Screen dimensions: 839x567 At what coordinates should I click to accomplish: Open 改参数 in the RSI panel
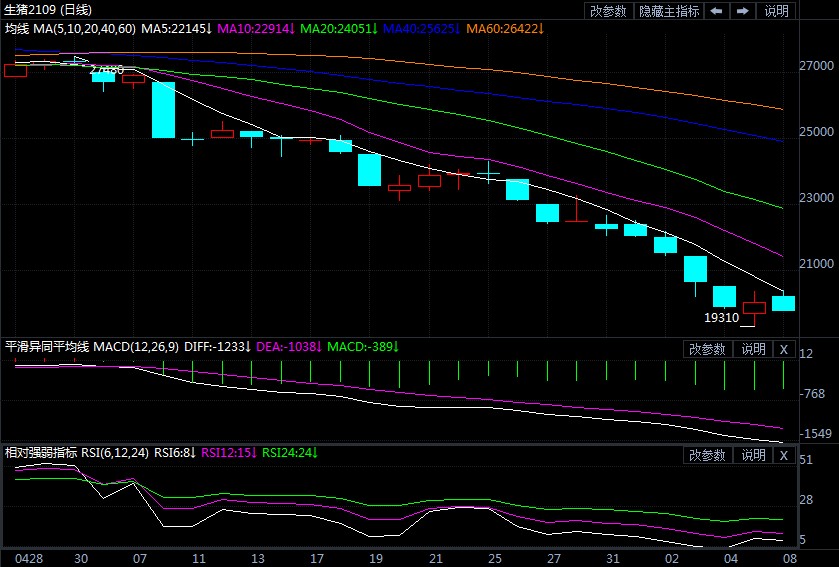(x=707, y=455)
